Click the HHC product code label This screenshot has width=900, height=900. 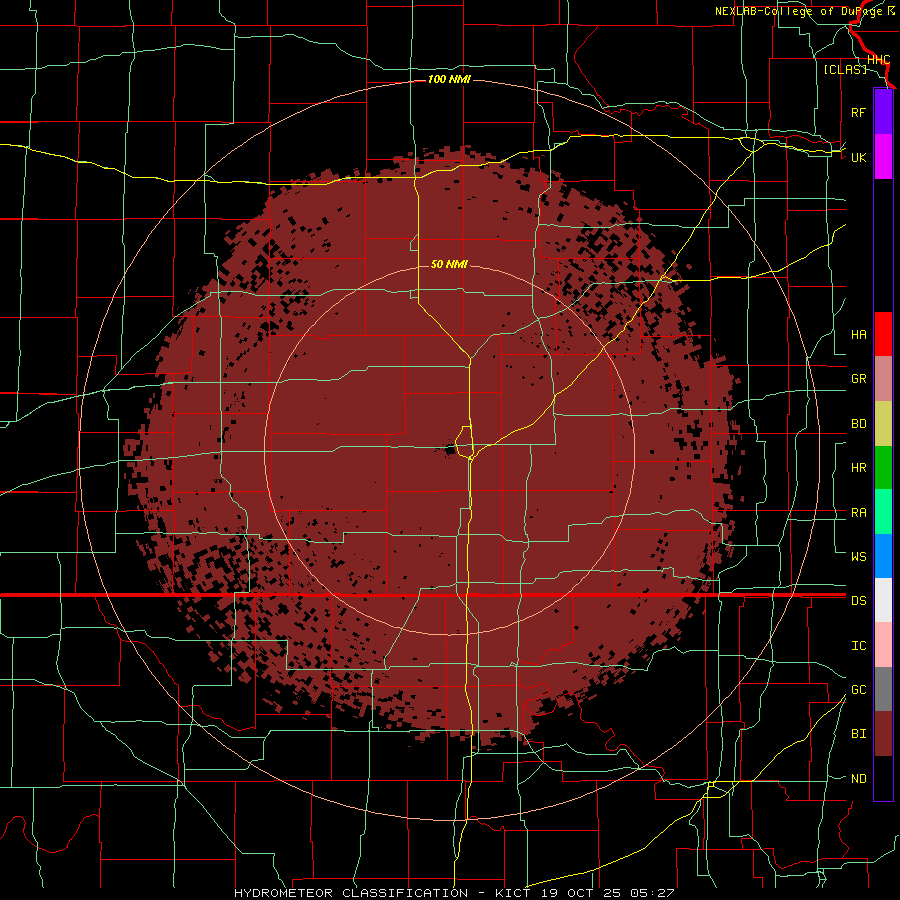(878, 60)
